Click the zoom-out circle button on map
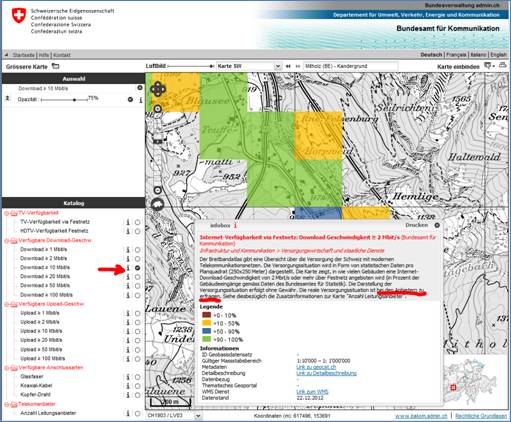 point(157,190)
